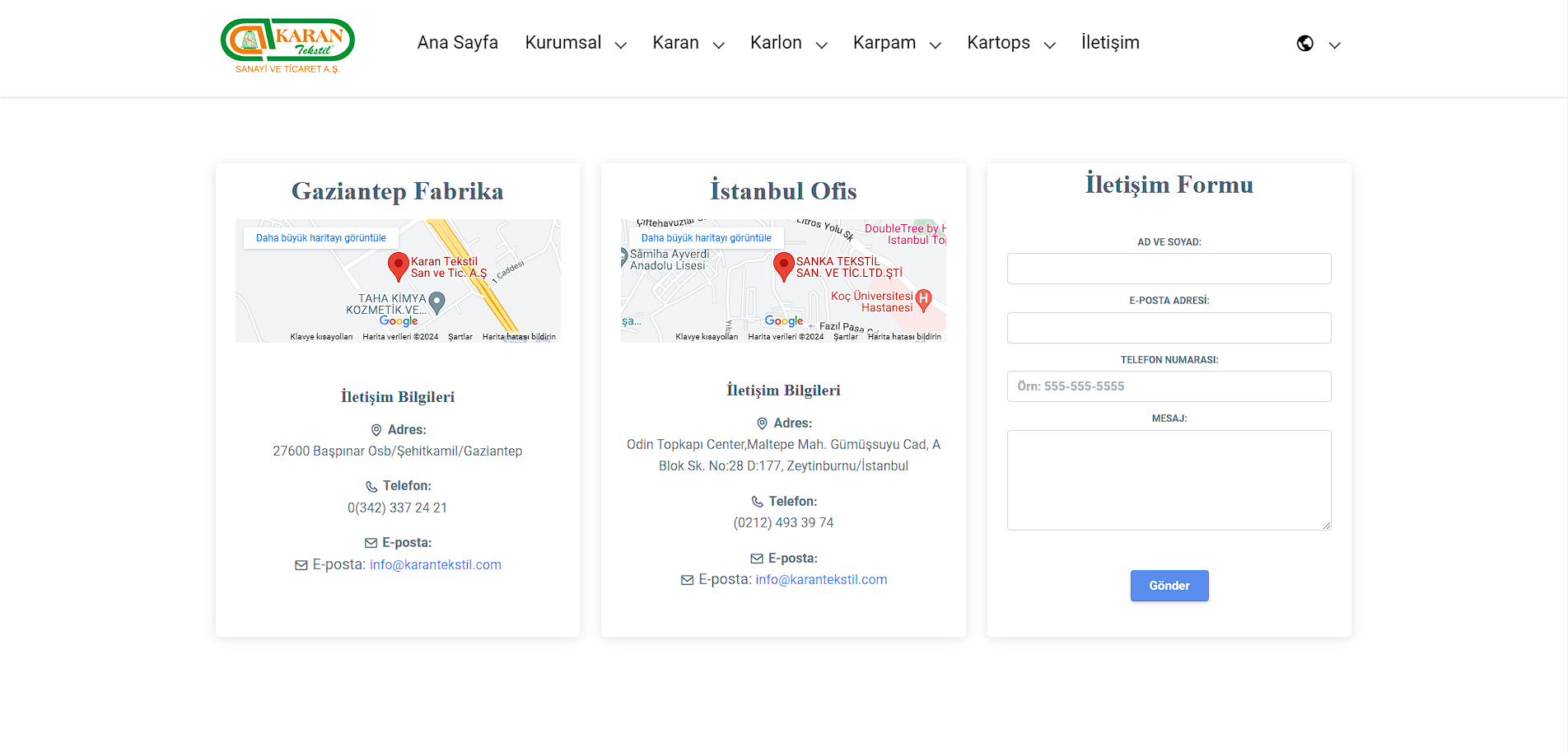Click the Karan Tekstil logo
This screenshot has height=753, width=1568.
pyautogui.click(x=287, y=46)
